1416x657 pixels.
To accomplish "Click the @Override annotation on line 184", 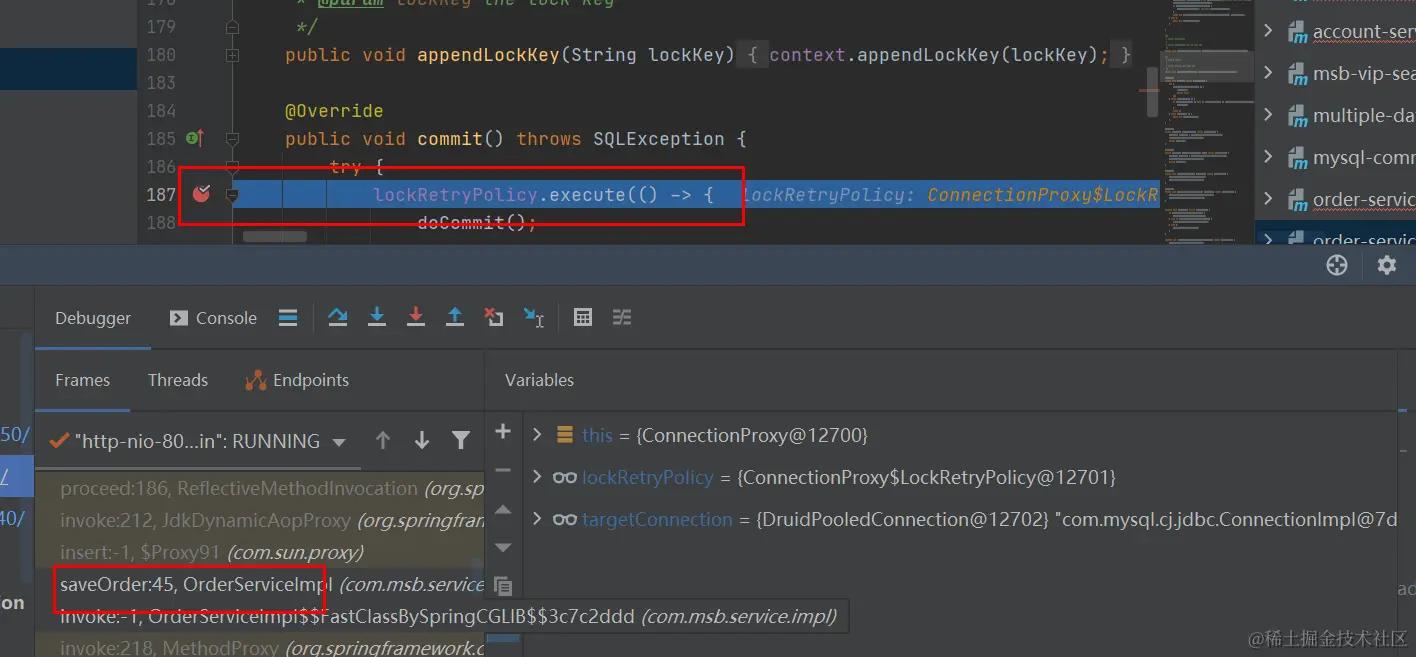I will (x=334, y=110).
